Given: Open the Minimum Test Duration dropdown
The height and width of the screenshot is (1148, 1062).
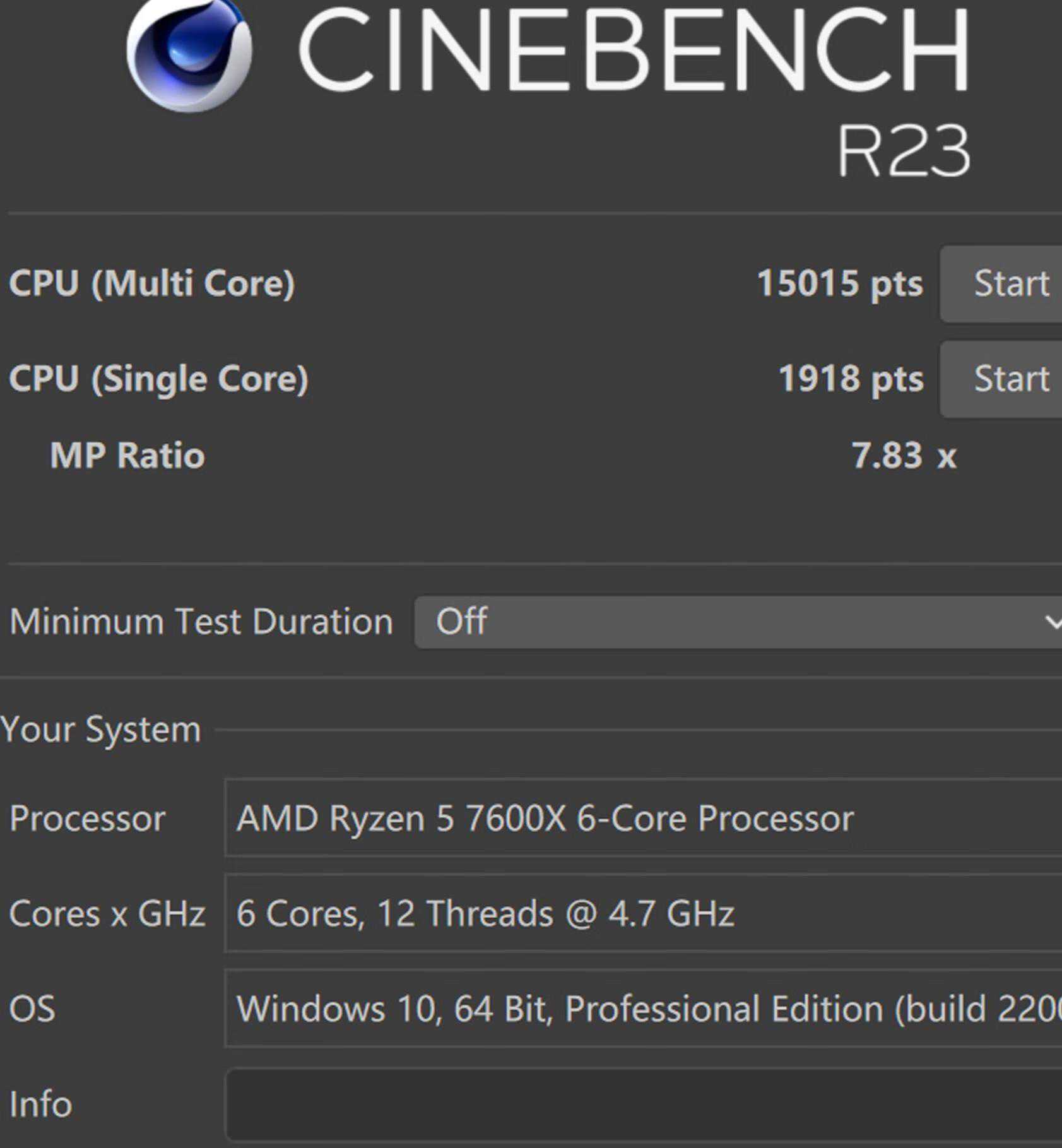Looking at the screenshot, I should tap(738, 622).
